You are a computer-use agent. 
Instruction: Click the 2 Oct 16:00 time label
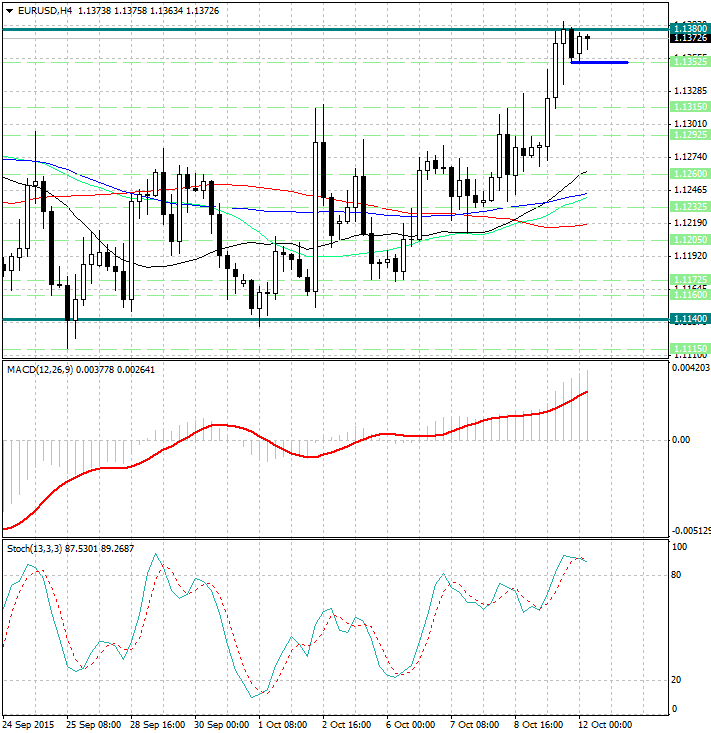tap(346, 725)
